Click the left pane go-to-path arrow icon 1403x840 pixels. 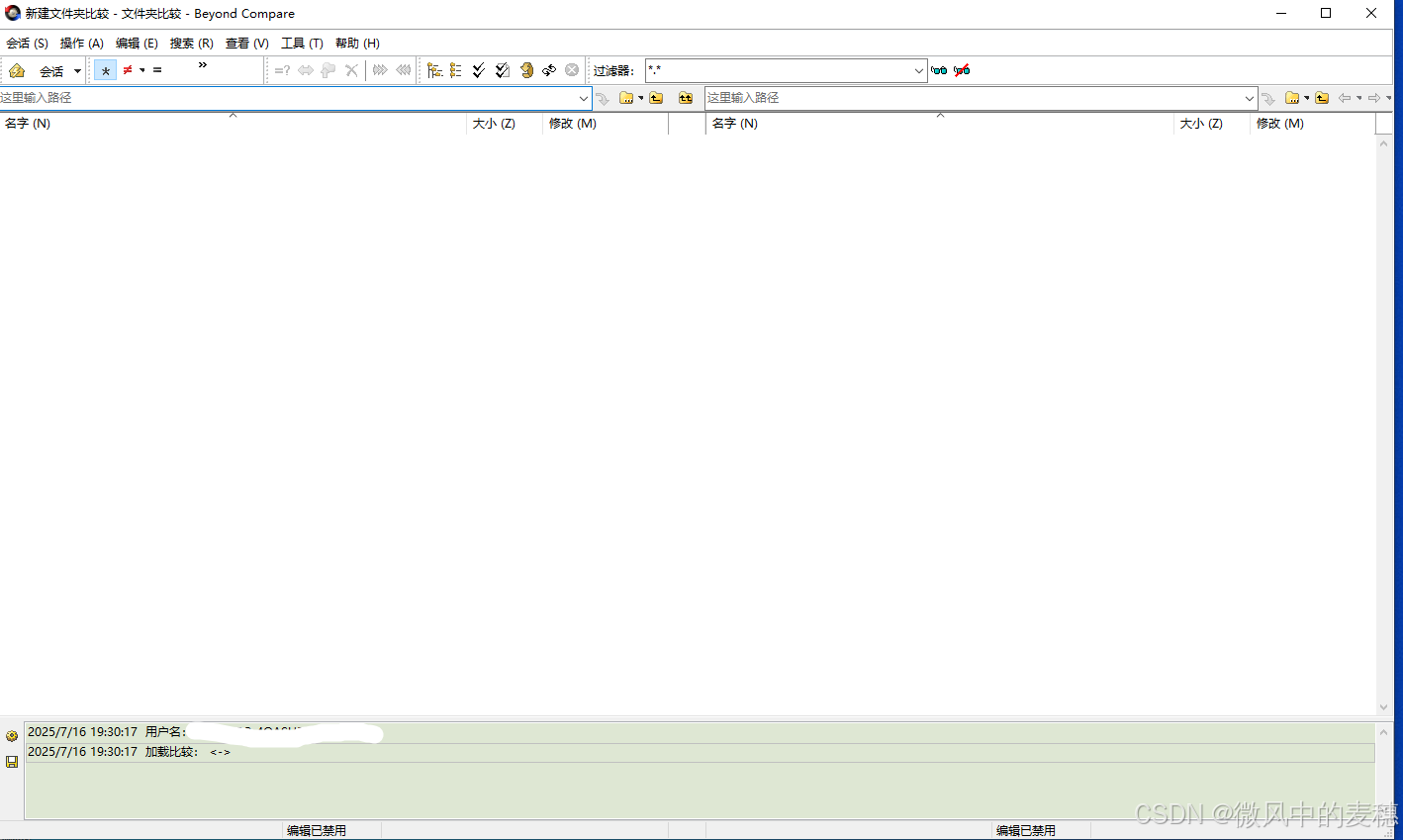click(x=603, y=98)
